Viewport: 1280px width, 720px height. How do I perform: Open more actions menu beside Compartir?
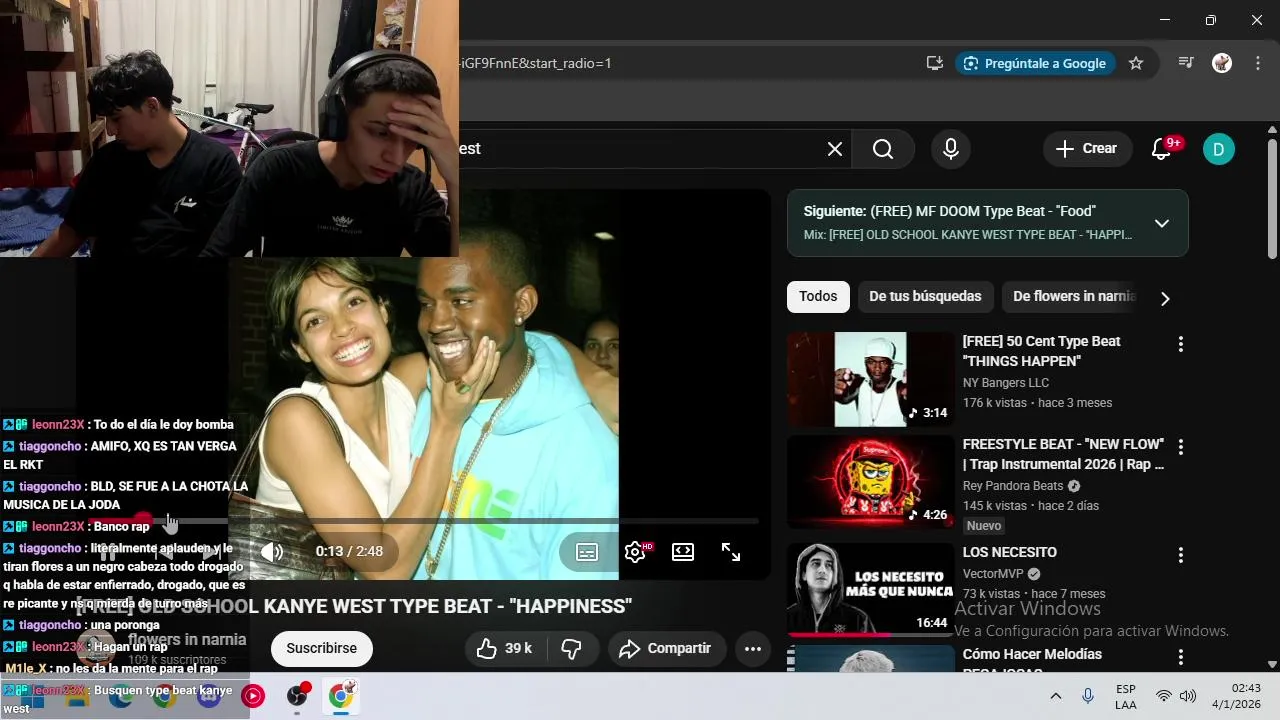(753, 649)
